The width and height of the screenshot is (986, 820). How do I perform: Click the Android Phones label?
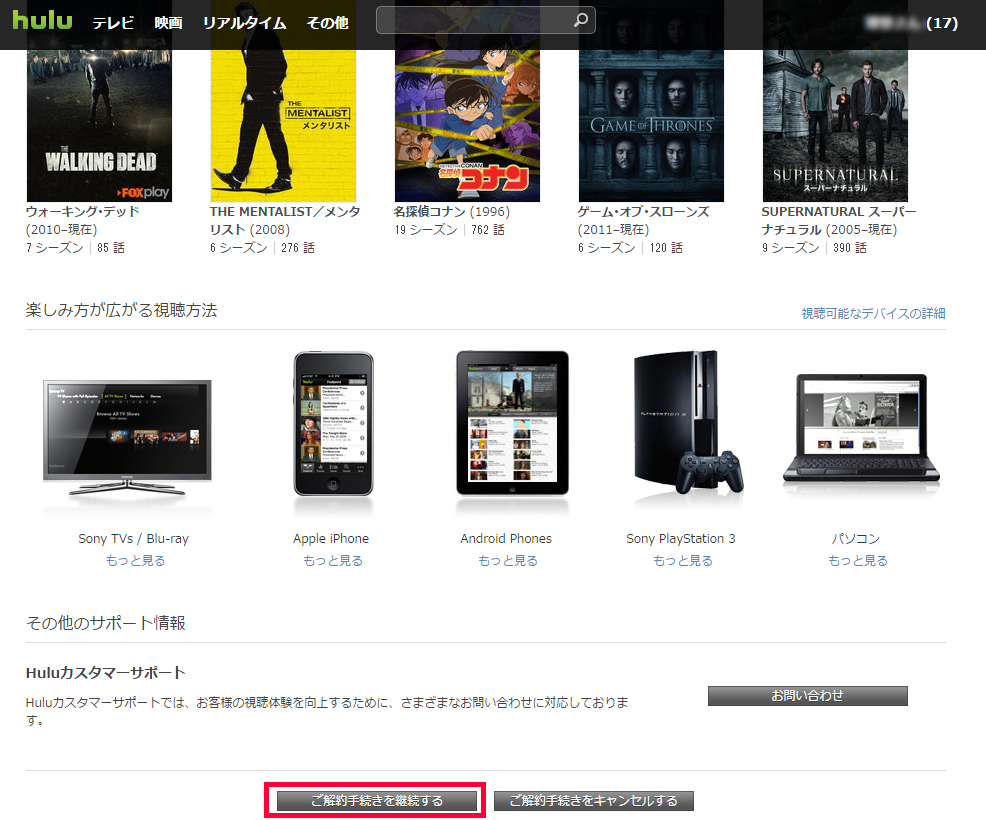tap(506, 538)
